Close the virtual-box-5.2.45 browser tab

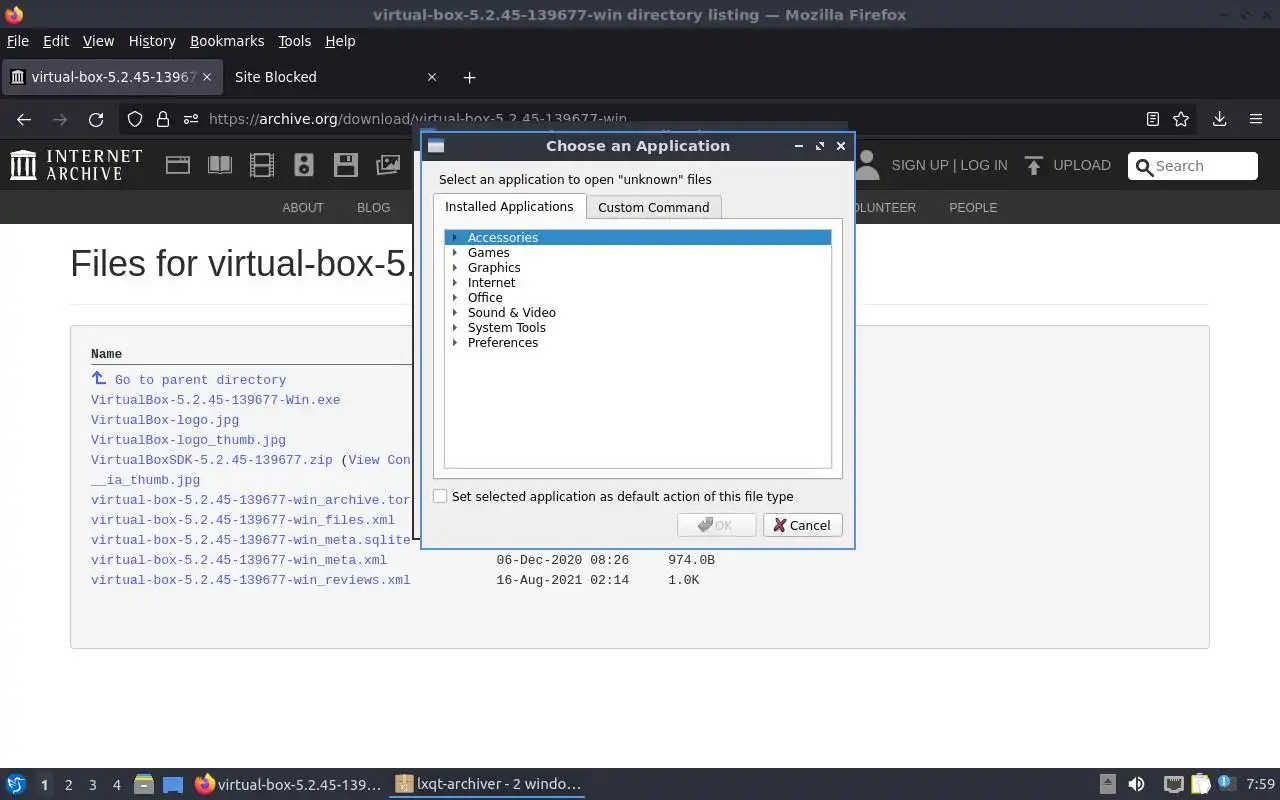pos(207,77)
